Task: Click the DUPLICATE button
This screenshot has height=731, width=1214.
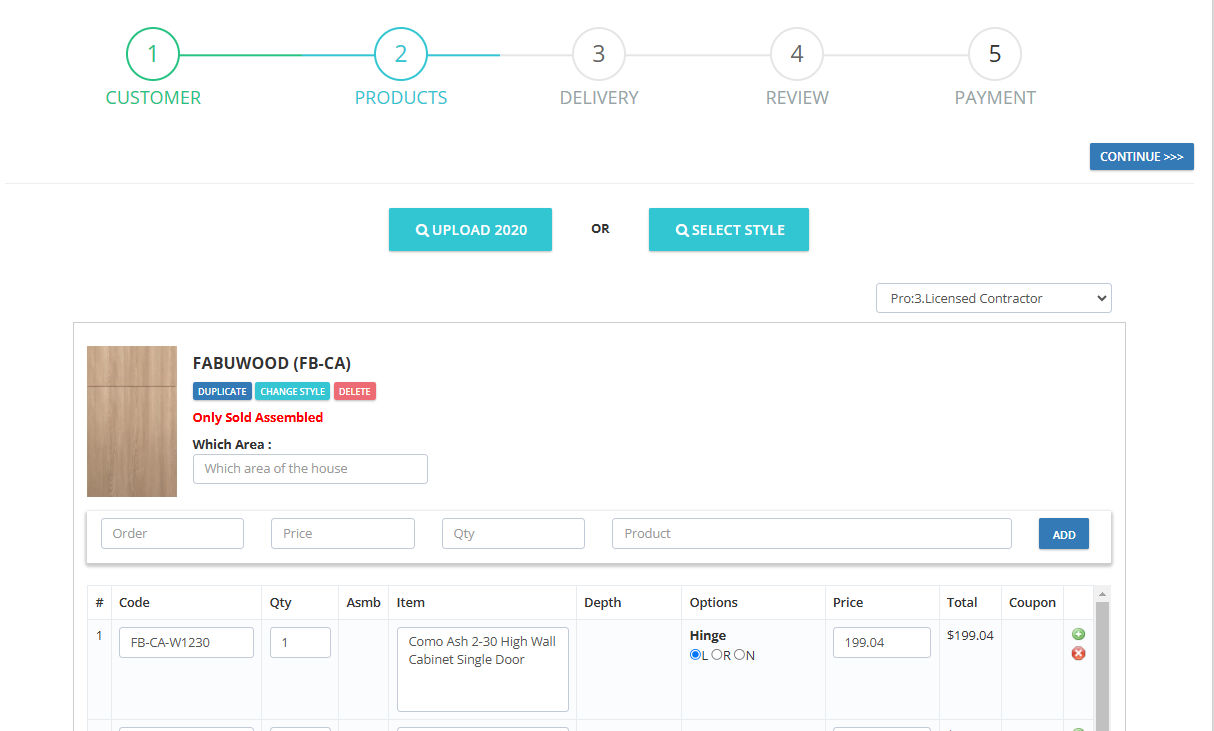Action: pyautogui.click(x=222, y=391)
